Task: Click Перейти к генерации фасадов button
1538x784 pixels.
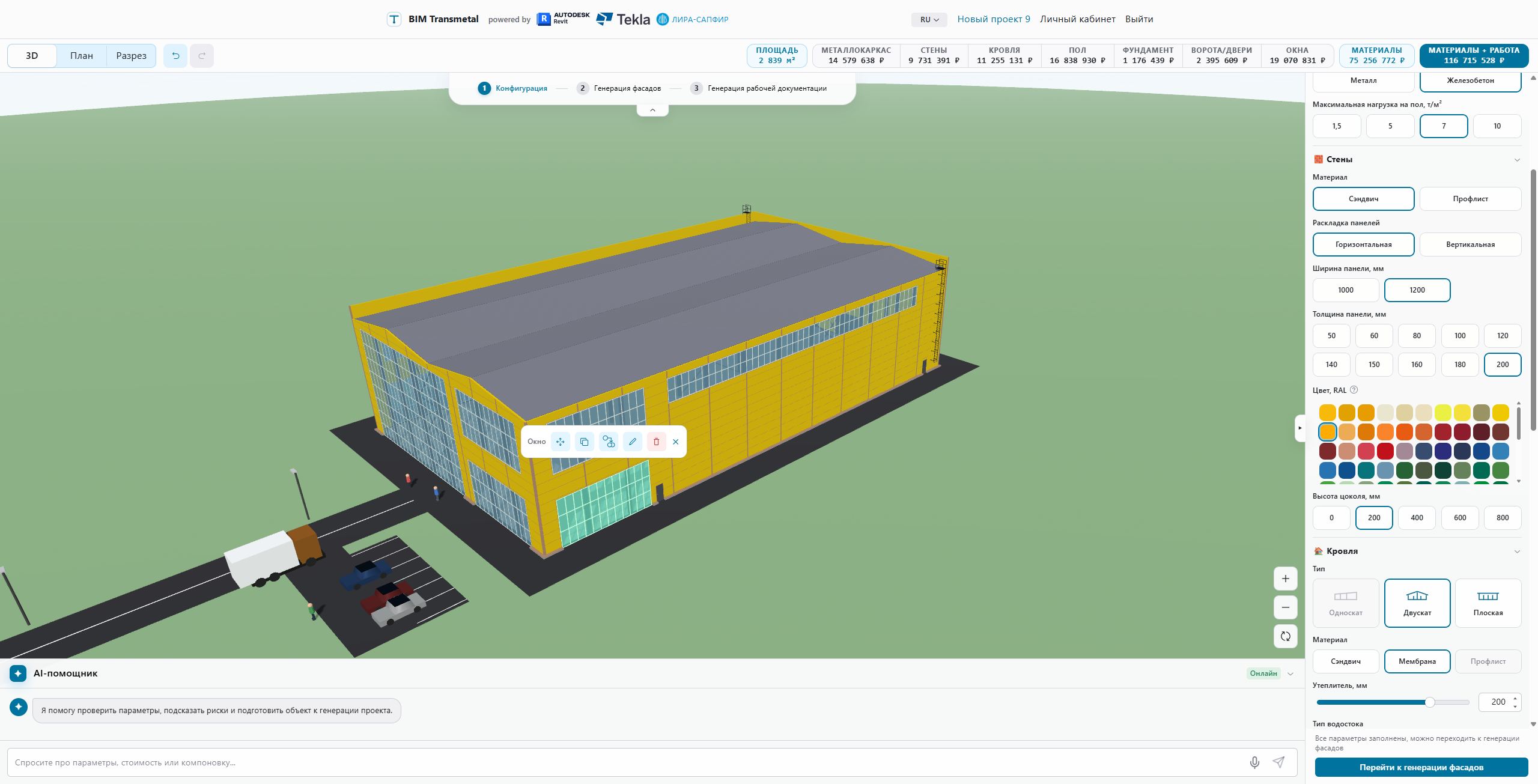Action: 1421,767
